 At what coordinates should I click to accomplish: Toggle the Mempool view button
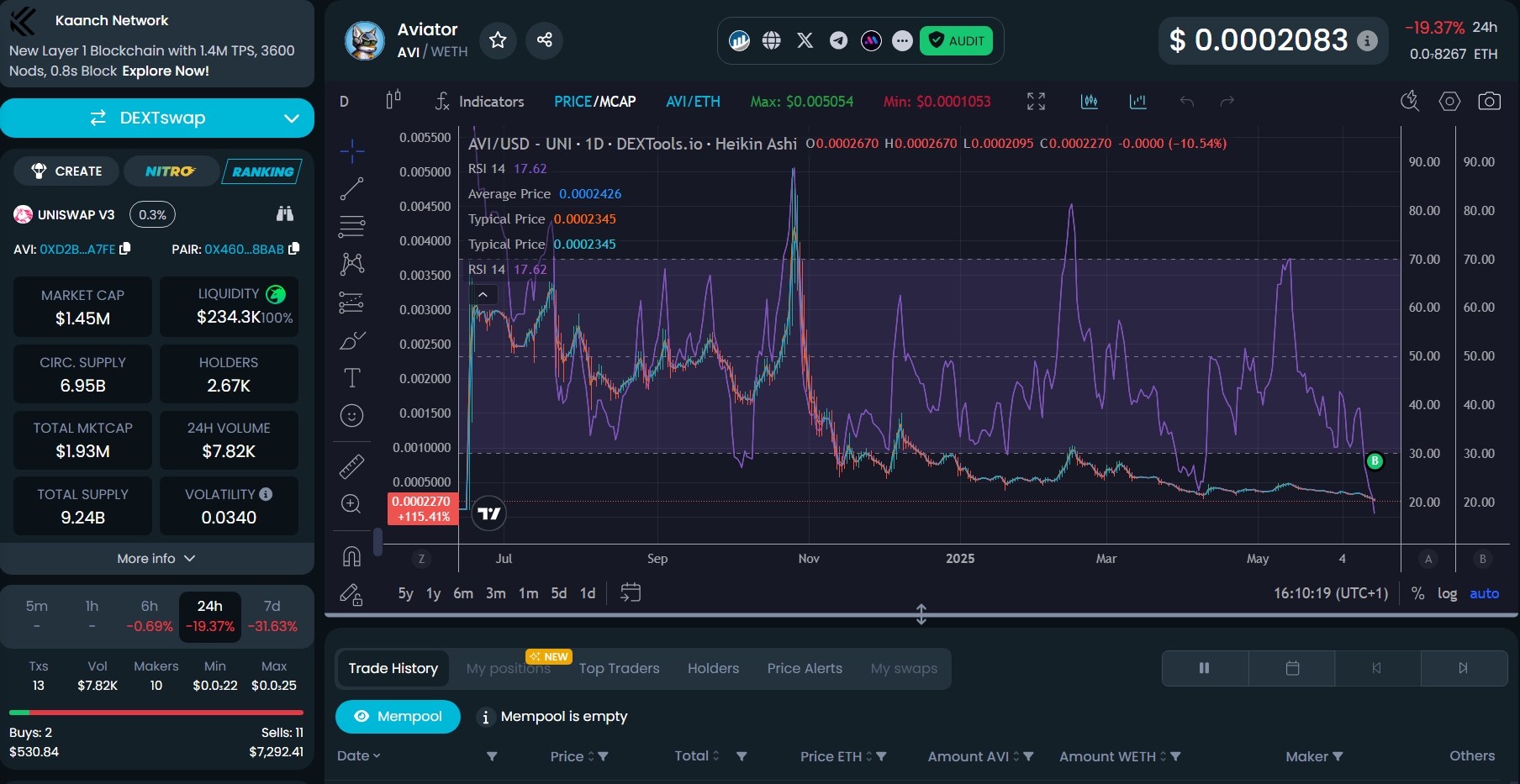398,716
